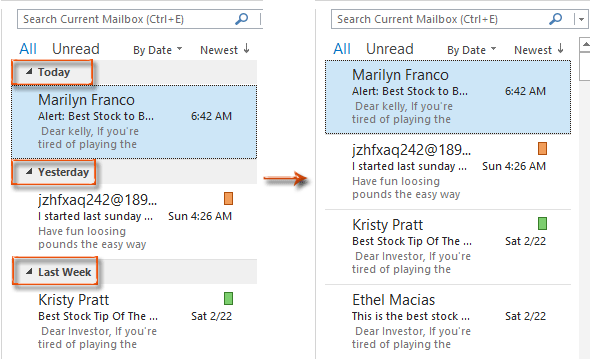Click the search magnifier icon in left mailbox
Viewport: 592px width, 362px height.
coord(241,19)
